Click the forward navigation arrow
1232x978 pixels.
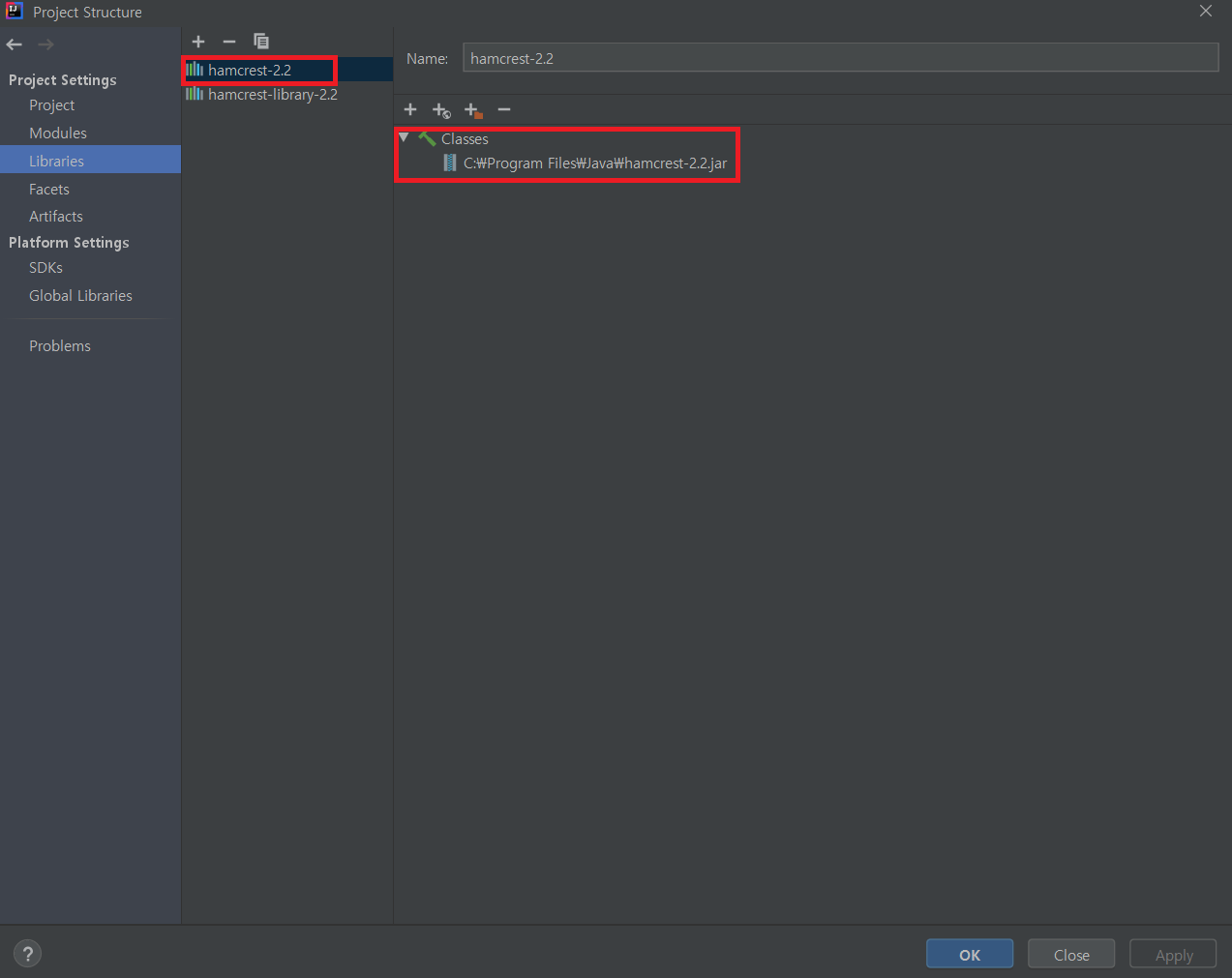point(45,44)
